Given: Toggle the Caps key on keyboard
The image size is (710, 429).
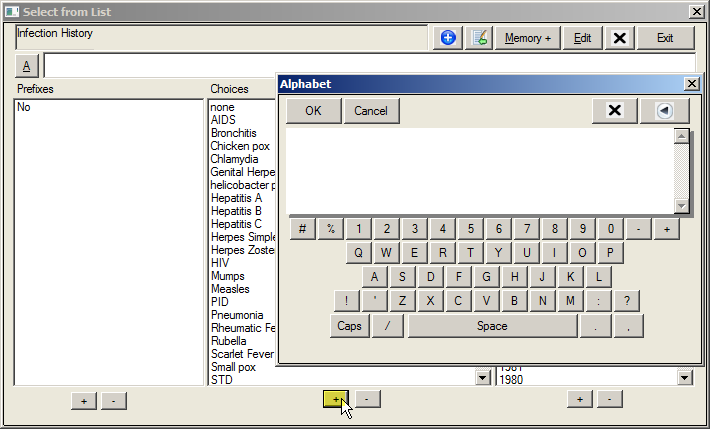Looking at the screenshot, I should pyautogui.click(x=349, y=326).
